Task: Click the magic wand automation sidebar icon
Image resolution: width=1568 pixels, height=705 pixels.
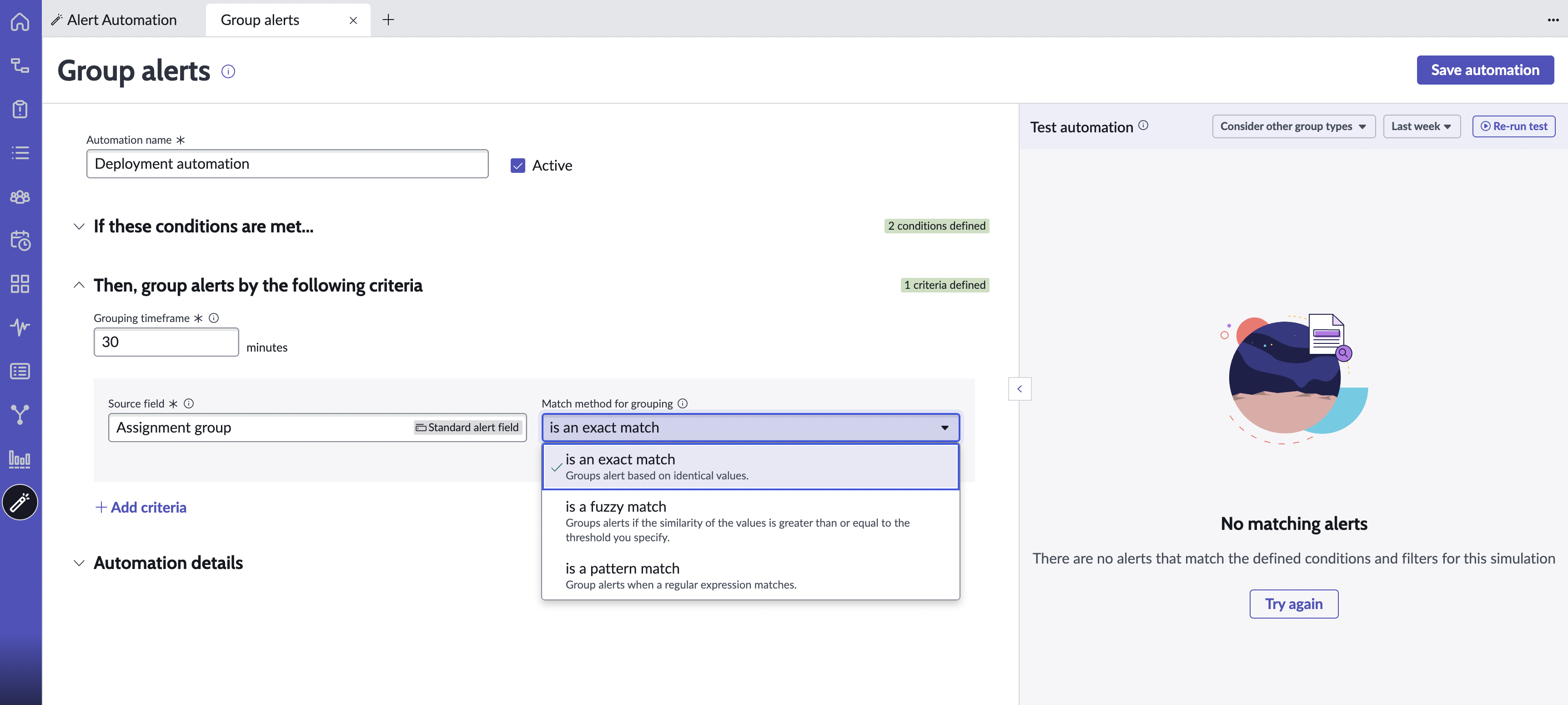Action: click(20, 502)
